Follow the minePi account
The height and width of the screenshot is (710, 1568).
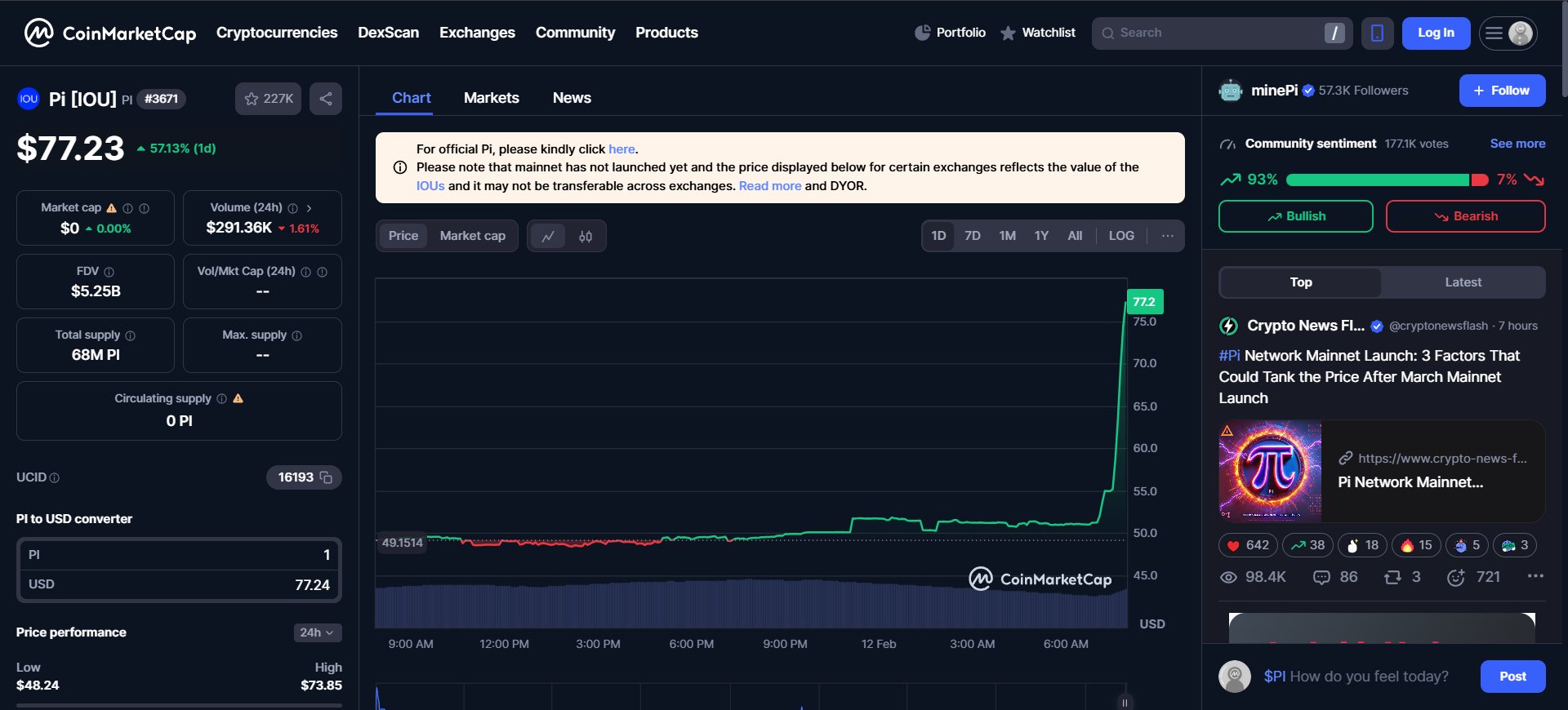pos(1502,91)
